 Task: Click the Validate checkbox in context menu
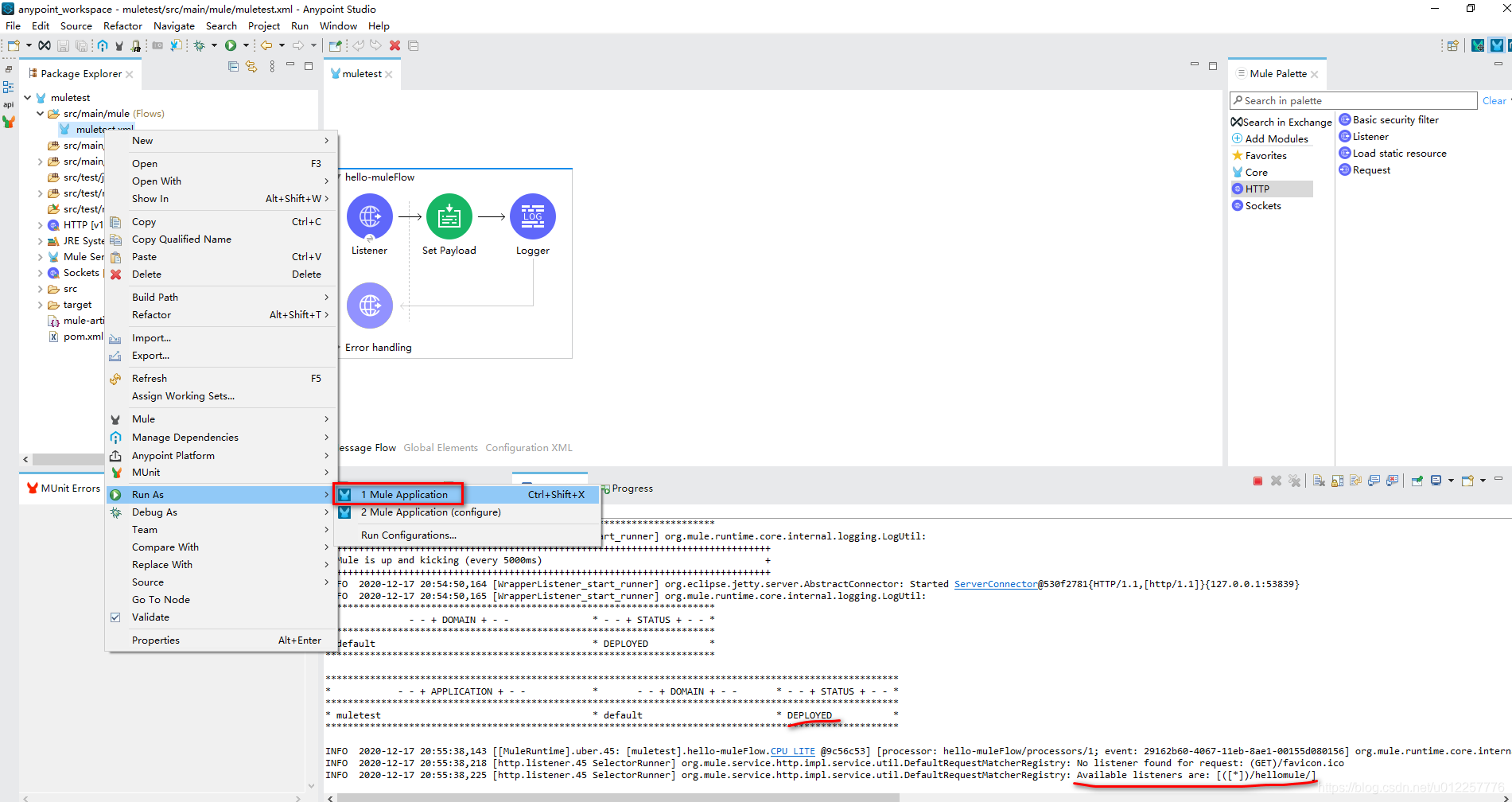(x=115, y=617)
